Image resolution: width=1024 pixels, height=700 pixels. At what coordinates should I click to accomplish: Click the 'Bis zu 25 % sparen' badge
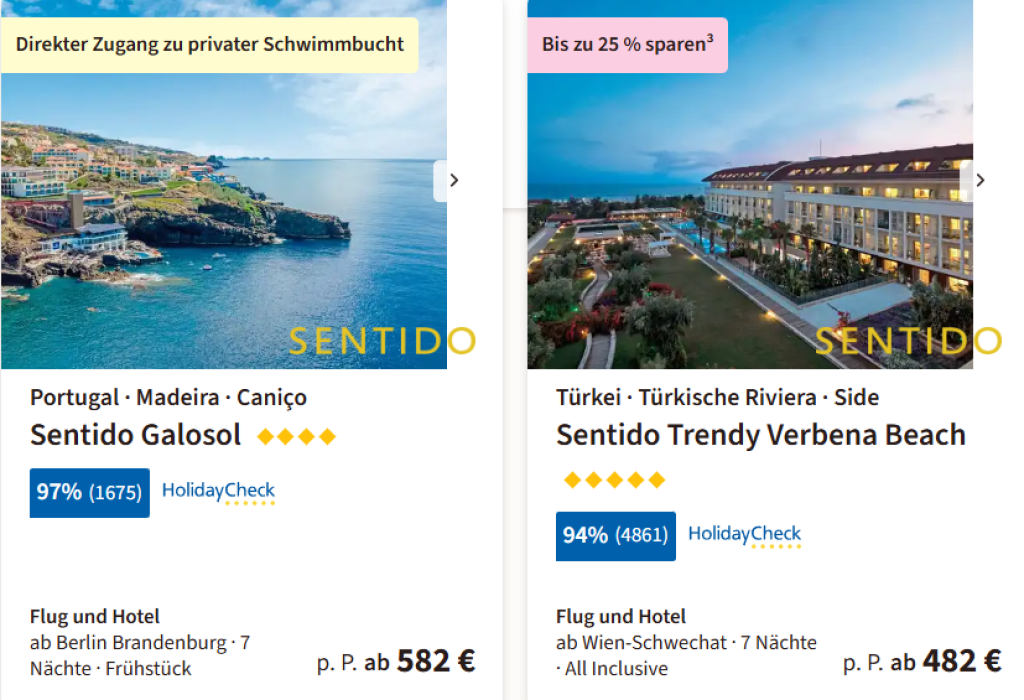coord(627,45)
